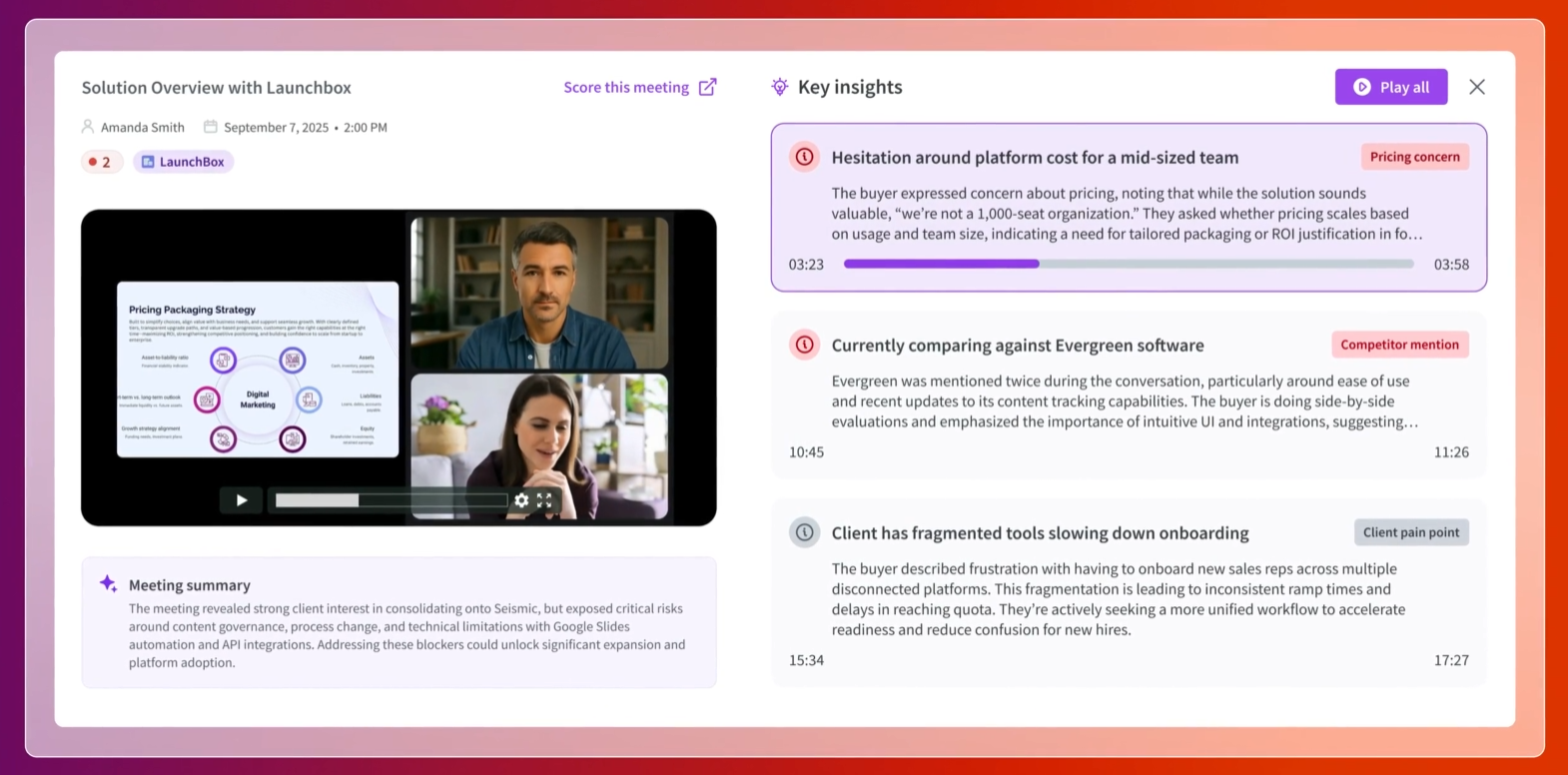
Task: Enter fullscreen on the video player
Action: [x=544, y=500]
